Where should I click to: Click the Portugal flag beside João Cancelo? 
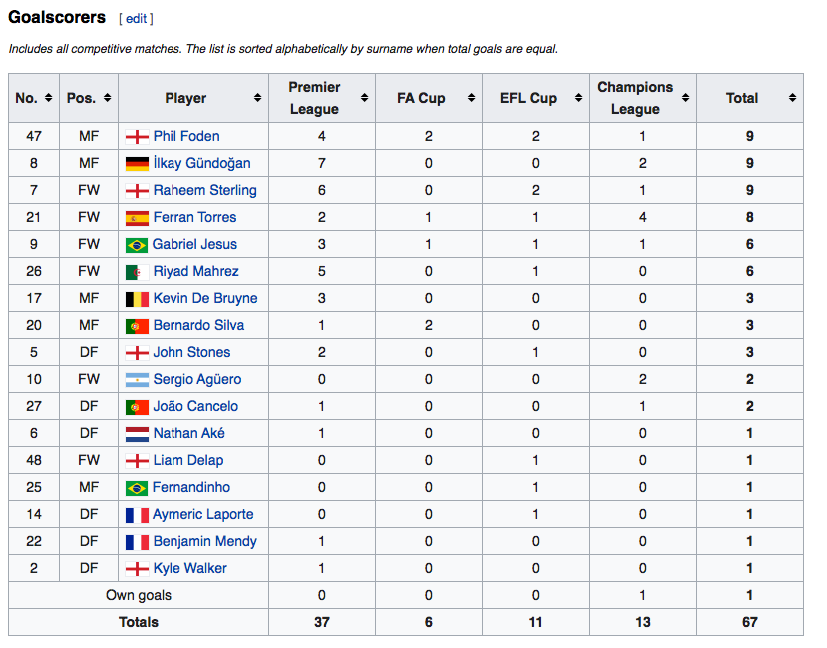pyautogui.click(x=137, y=407)
